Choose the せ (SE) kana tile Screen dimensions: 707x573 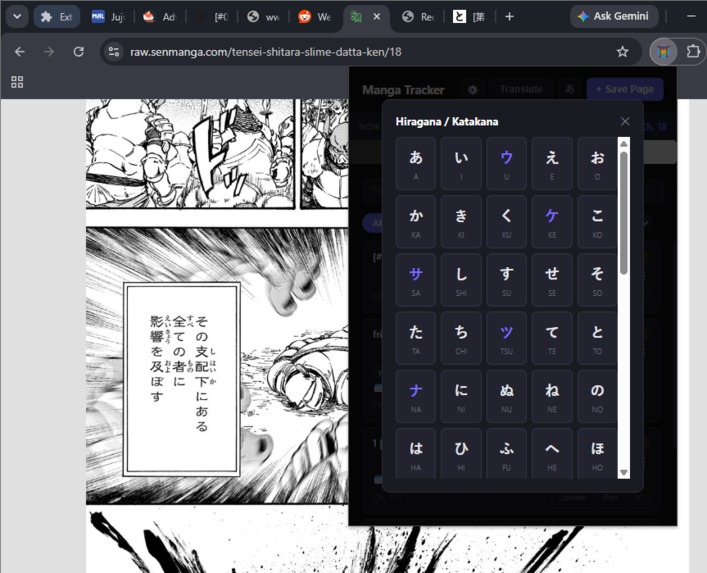[552, 280]
